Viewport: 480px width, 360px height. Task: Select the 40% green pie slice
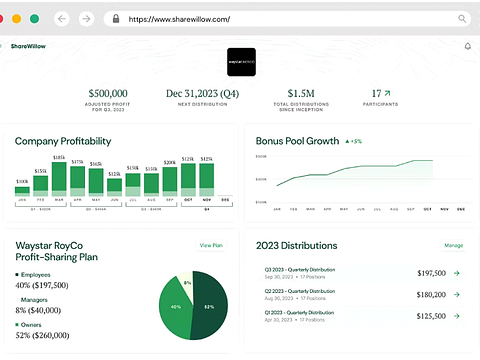point(174,308)
